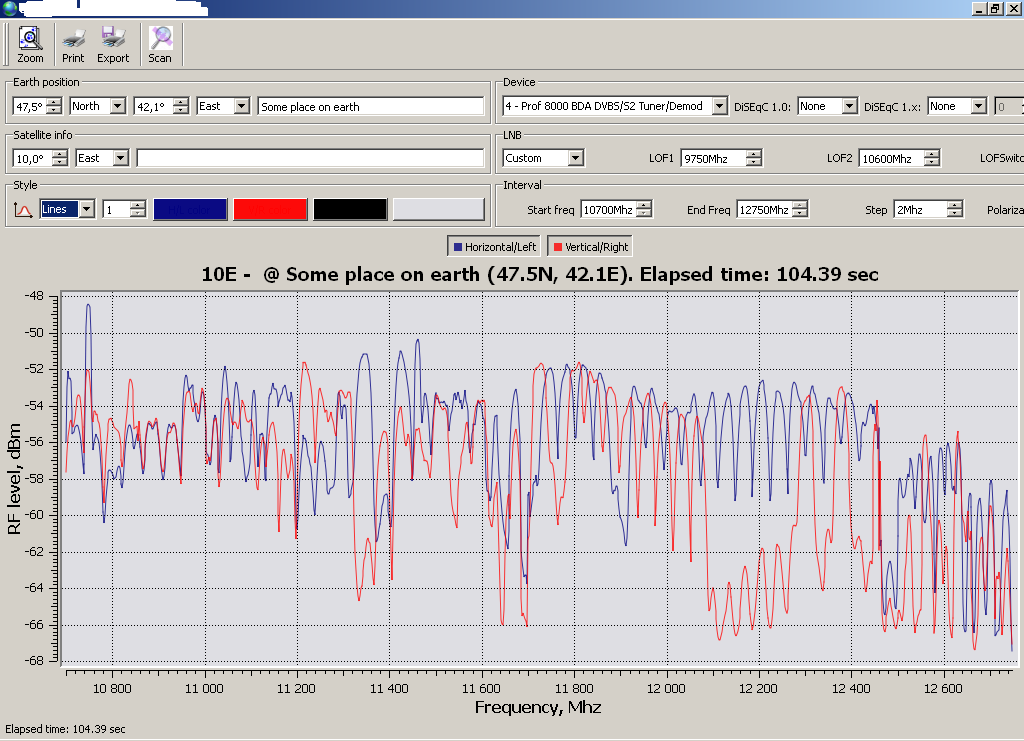Click the Print toolbar icon

[x=73, y=44]
